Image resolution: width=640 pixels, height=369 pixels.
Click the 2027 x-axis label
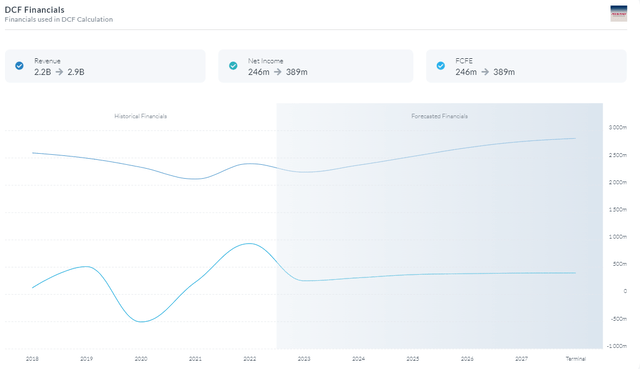(x=522, y=359)
